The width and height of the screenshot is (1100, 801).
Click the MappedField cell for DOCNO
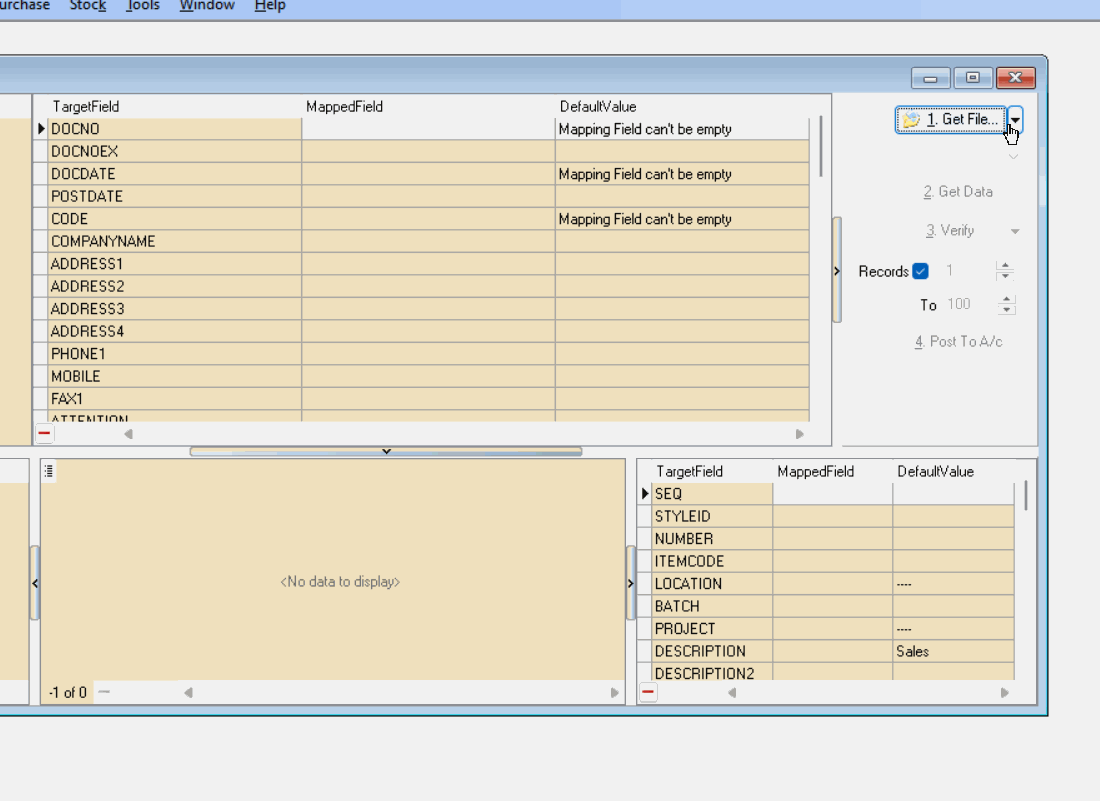(x=428, y=129)
